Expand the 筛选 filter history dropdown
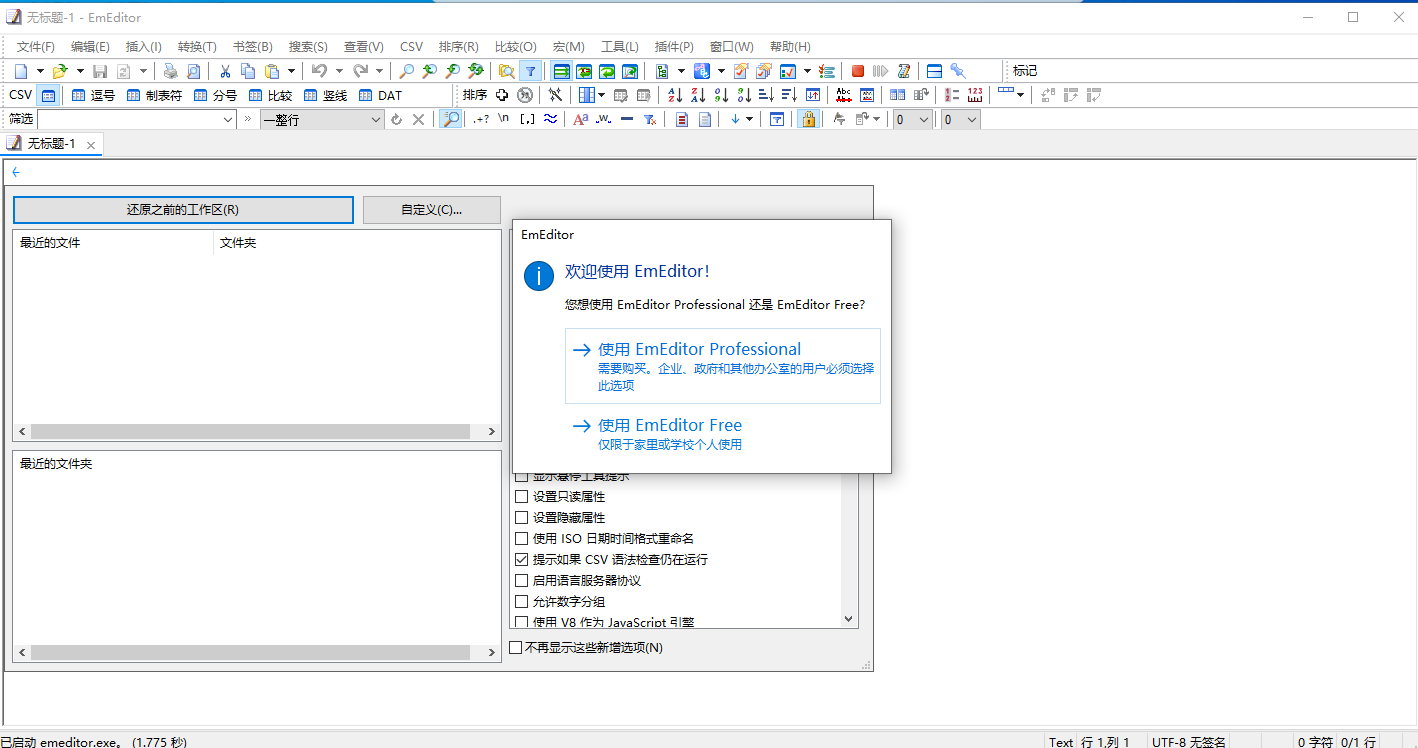 tap(228, 119)
